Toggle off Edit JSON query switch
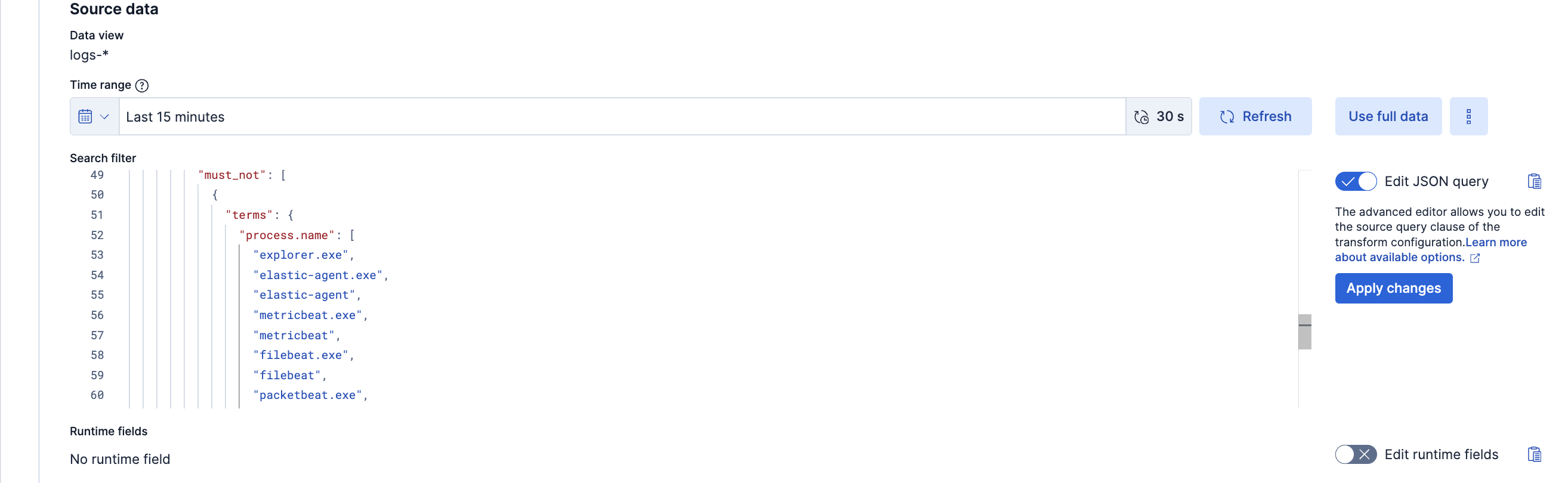This screenshot has width=1568, height=483. 1356,181
